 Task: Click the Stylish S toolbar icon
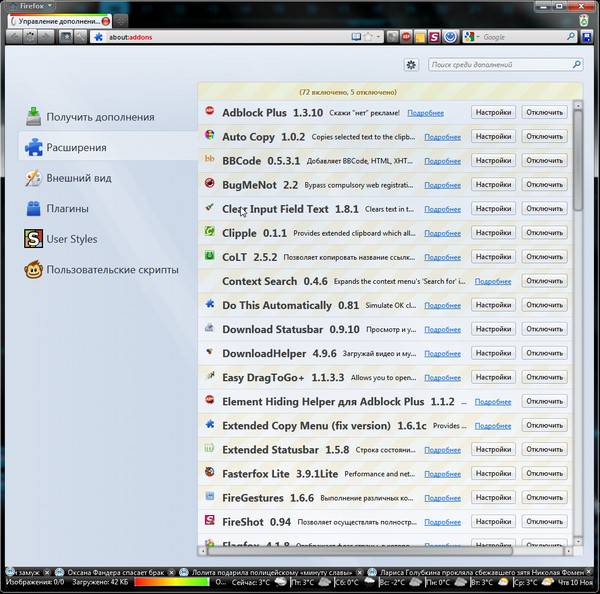click(434, 37)
